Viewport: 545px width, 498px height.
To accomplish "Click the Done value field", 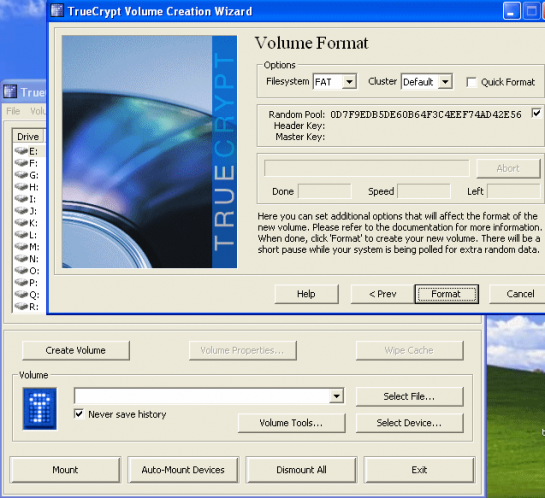I will pyautogui.click(x=325, y=191).
